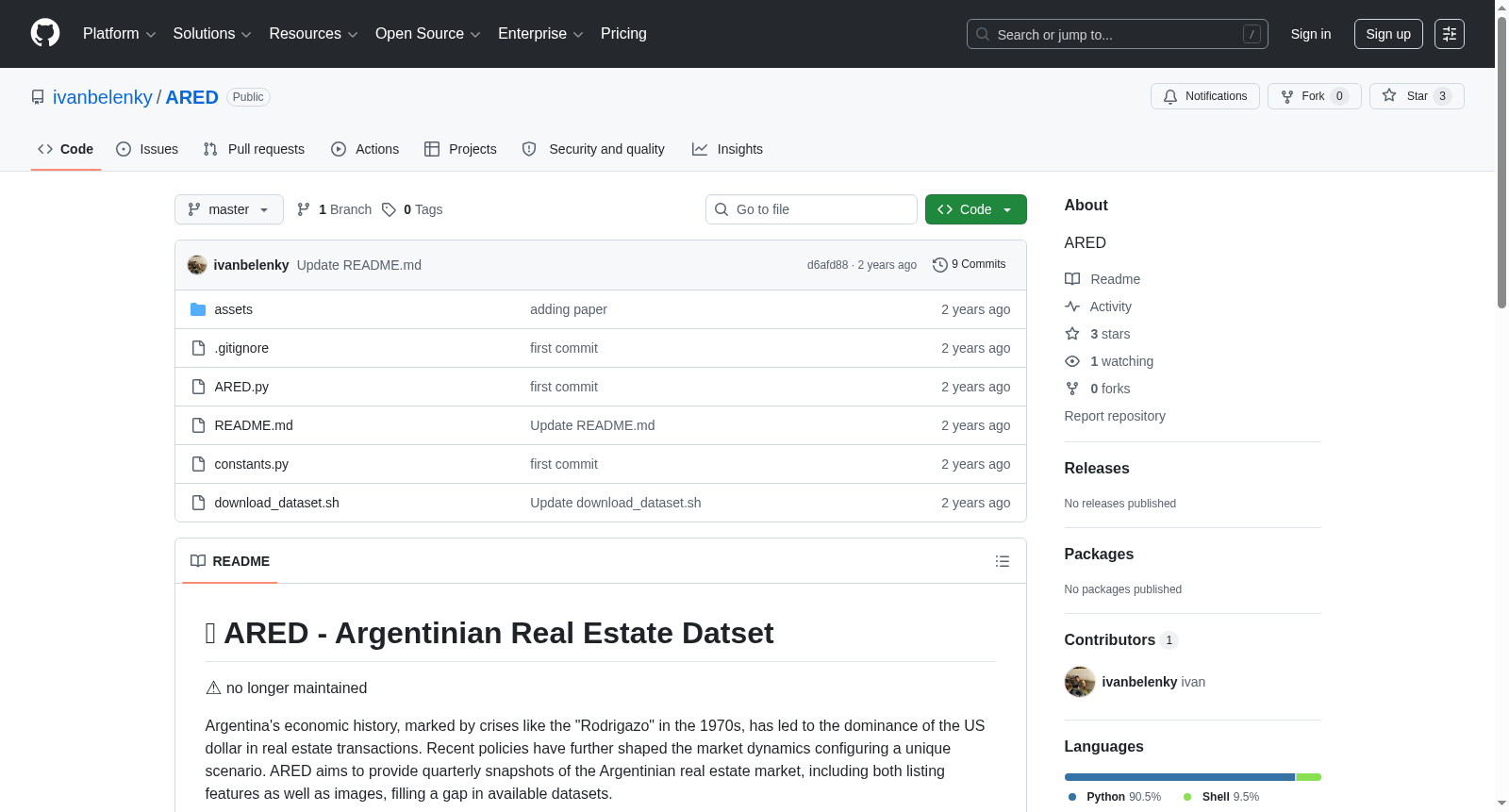Open the 'adding paper' commit link
The image size is (1509, 812).
(569, 309)
